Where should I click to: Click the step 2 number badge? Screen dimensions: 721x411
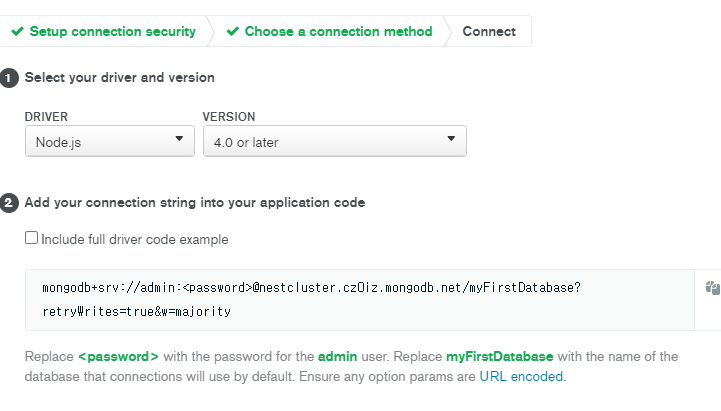point(9,203)
